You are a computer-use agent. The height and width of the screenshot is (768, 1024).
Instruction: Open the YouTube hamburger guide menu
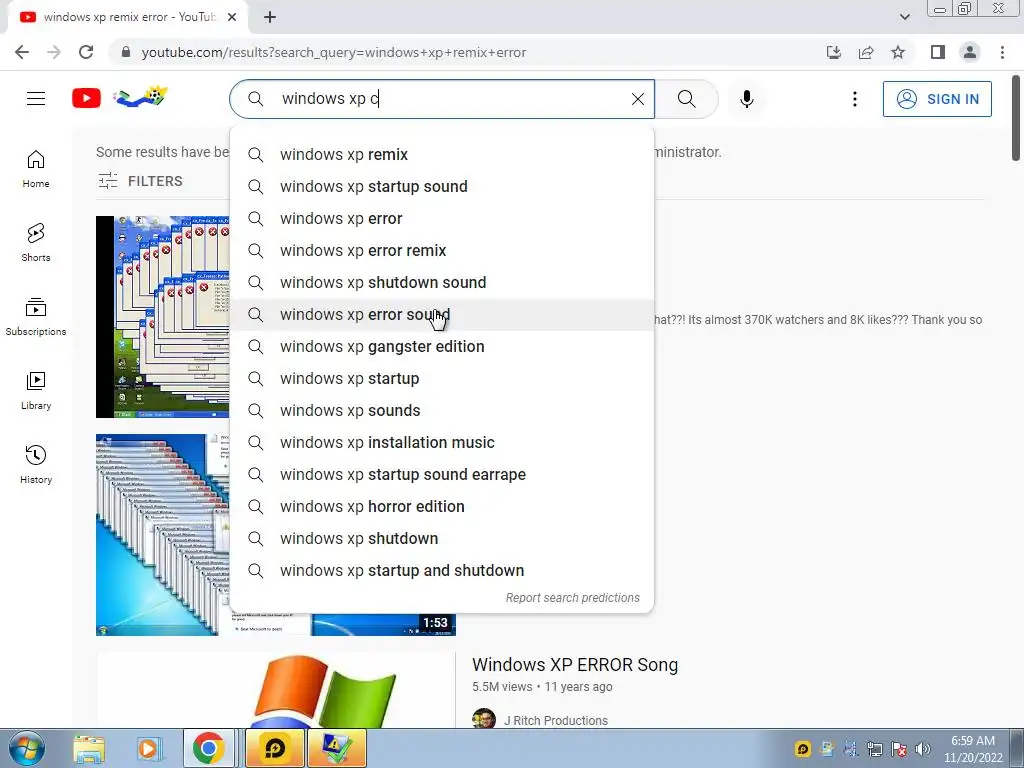36,99
